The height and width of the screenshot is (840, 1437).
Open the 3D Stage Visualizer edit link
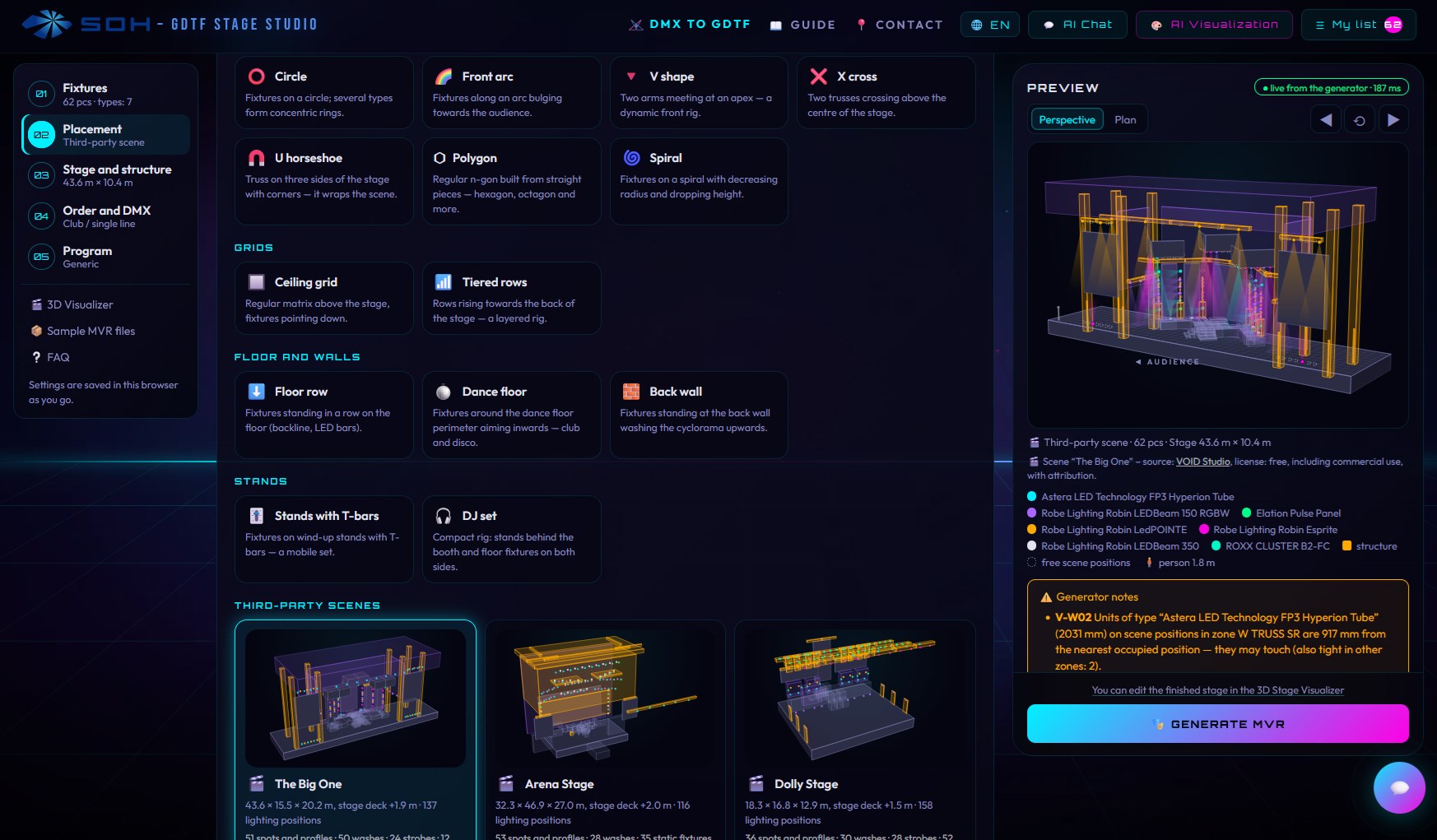[1217, 690]
